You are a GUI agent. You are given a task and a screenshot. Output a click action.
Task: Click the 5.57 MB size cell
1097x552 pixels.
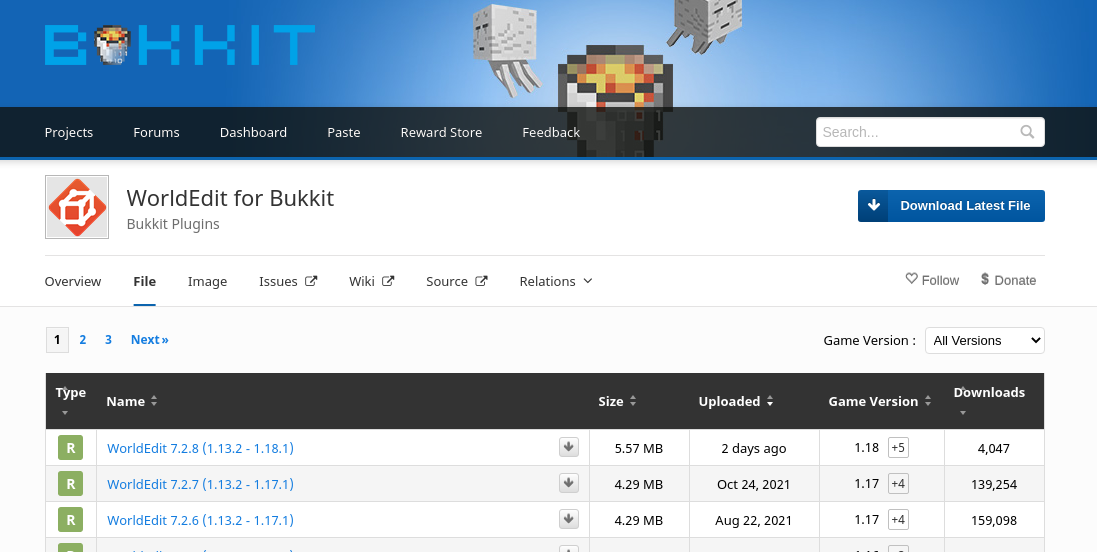pyautogui.click(x=639, y=448)
